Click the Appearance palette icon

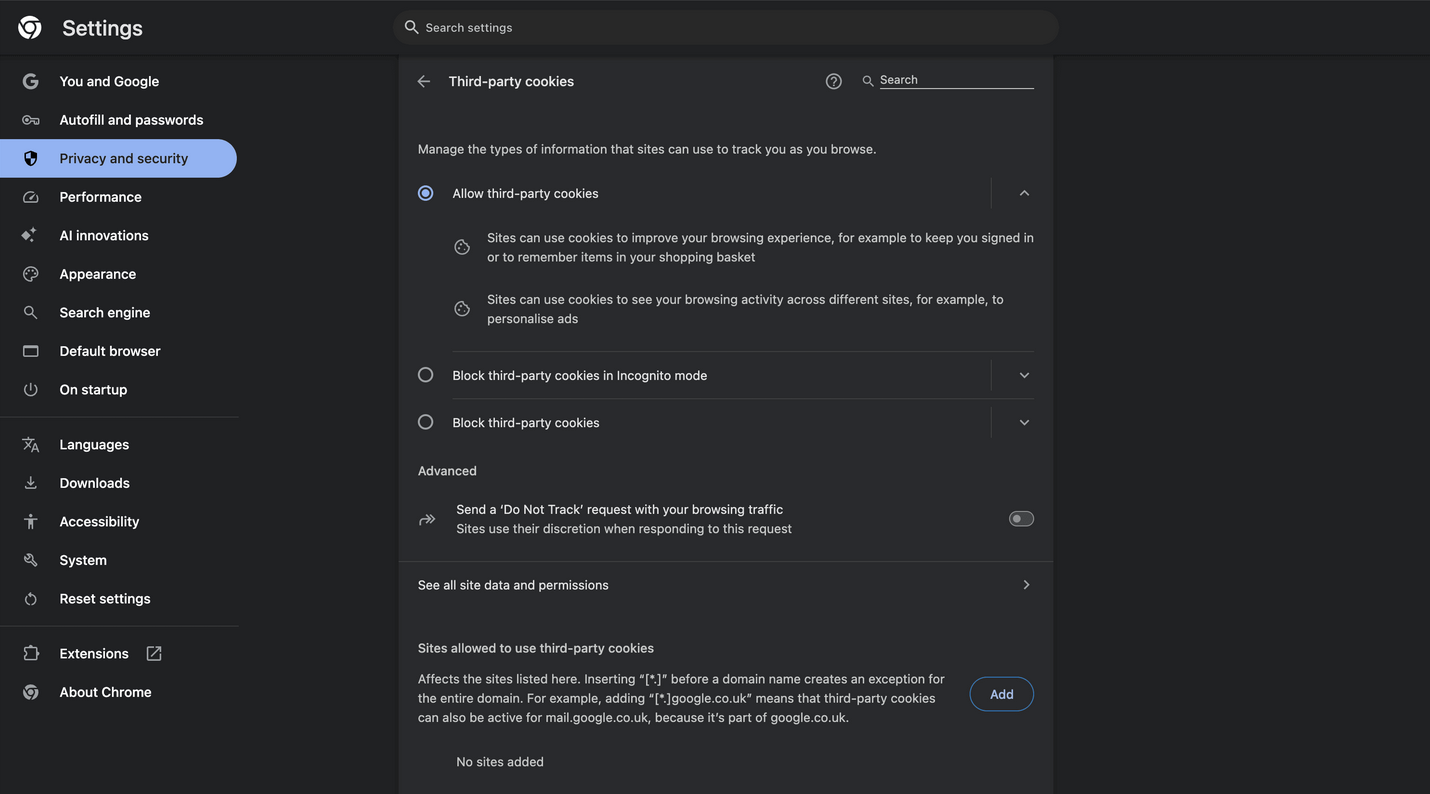pyautogui.click(x=31, y=274)
